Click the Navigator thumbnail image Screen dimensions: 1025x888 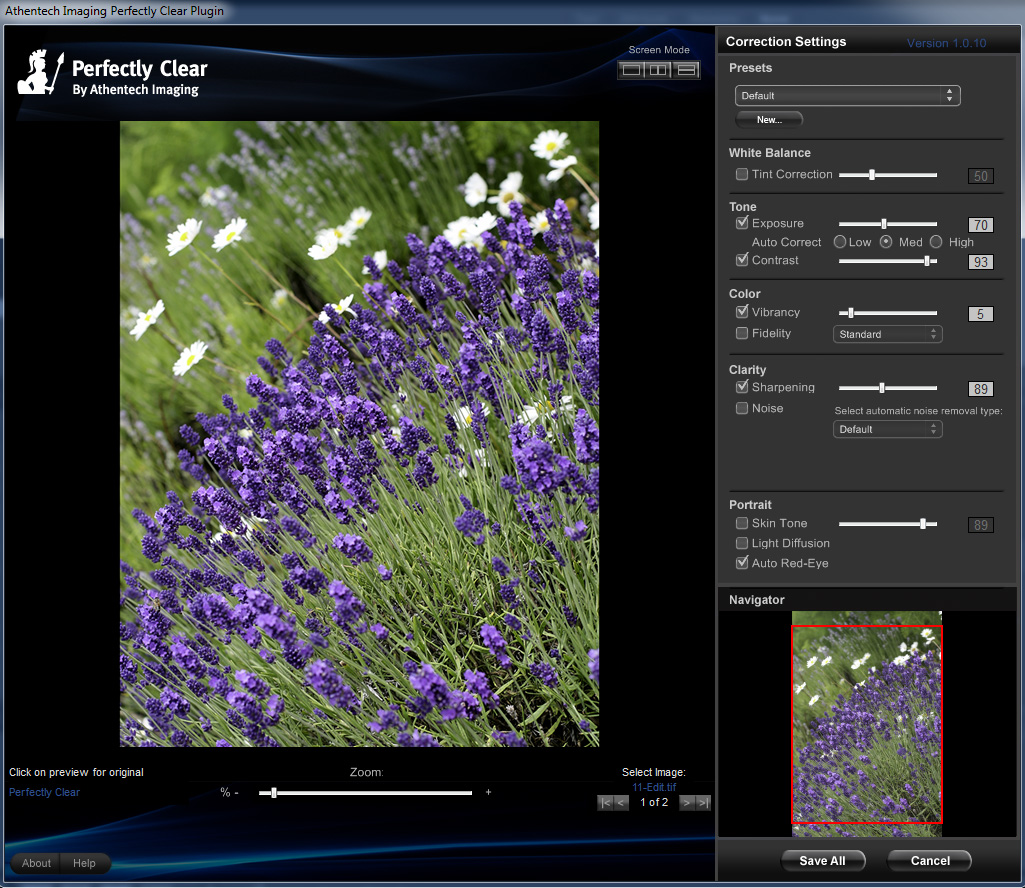click(867, 724)
